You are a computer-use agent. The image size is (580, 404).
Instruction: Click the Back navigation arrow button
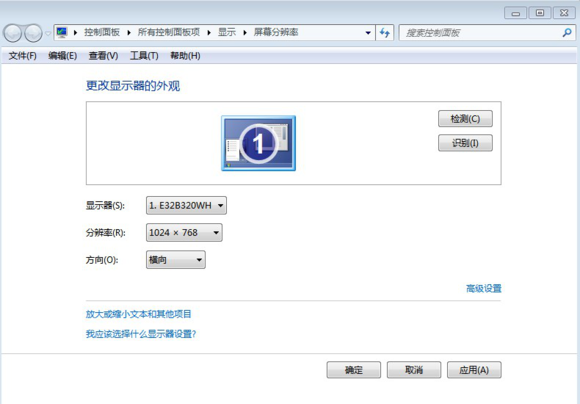[13, 33]
